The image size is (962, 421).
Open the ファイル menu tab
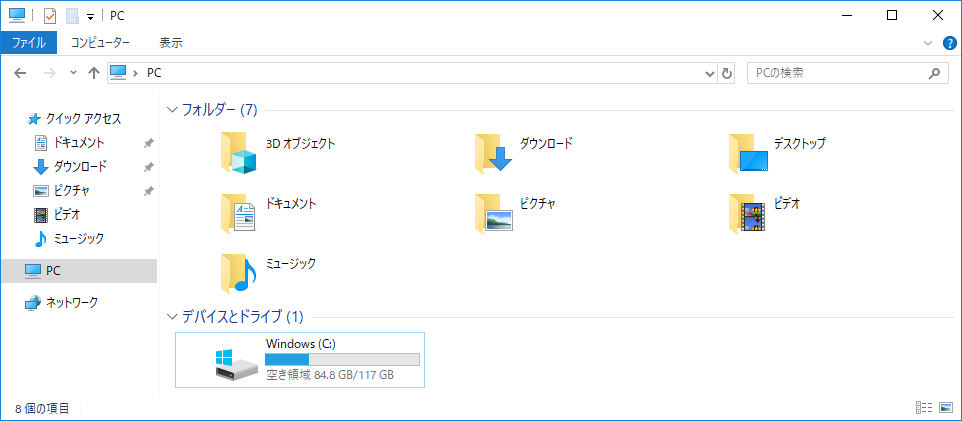pos(29,43)
